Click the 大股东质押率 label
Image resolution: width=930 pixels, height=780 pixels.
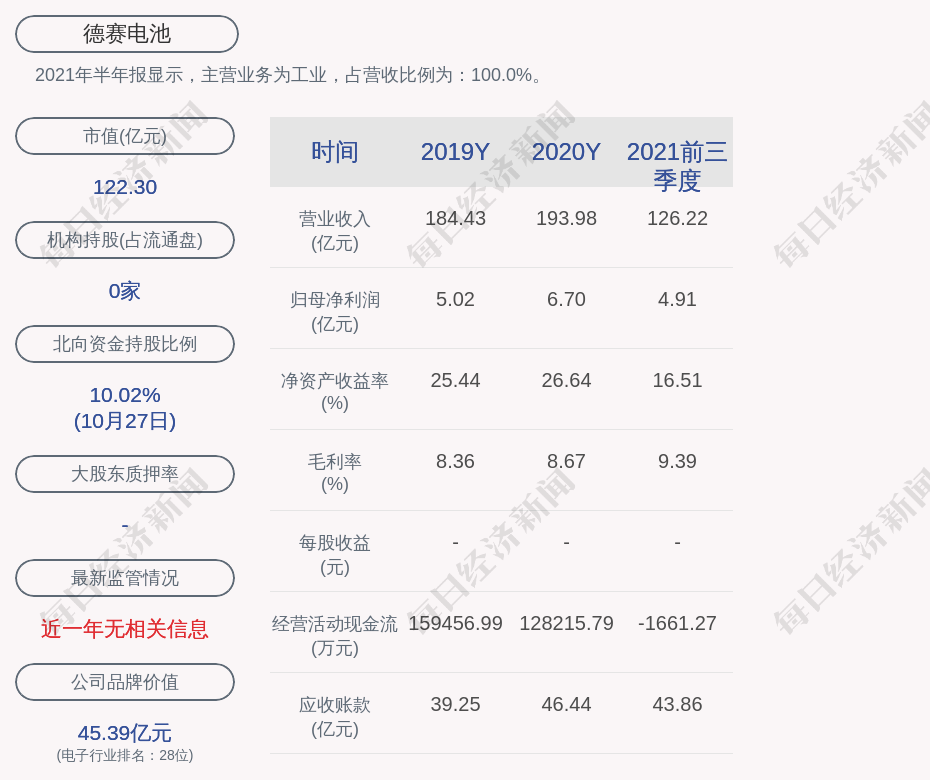pos(125,474)
